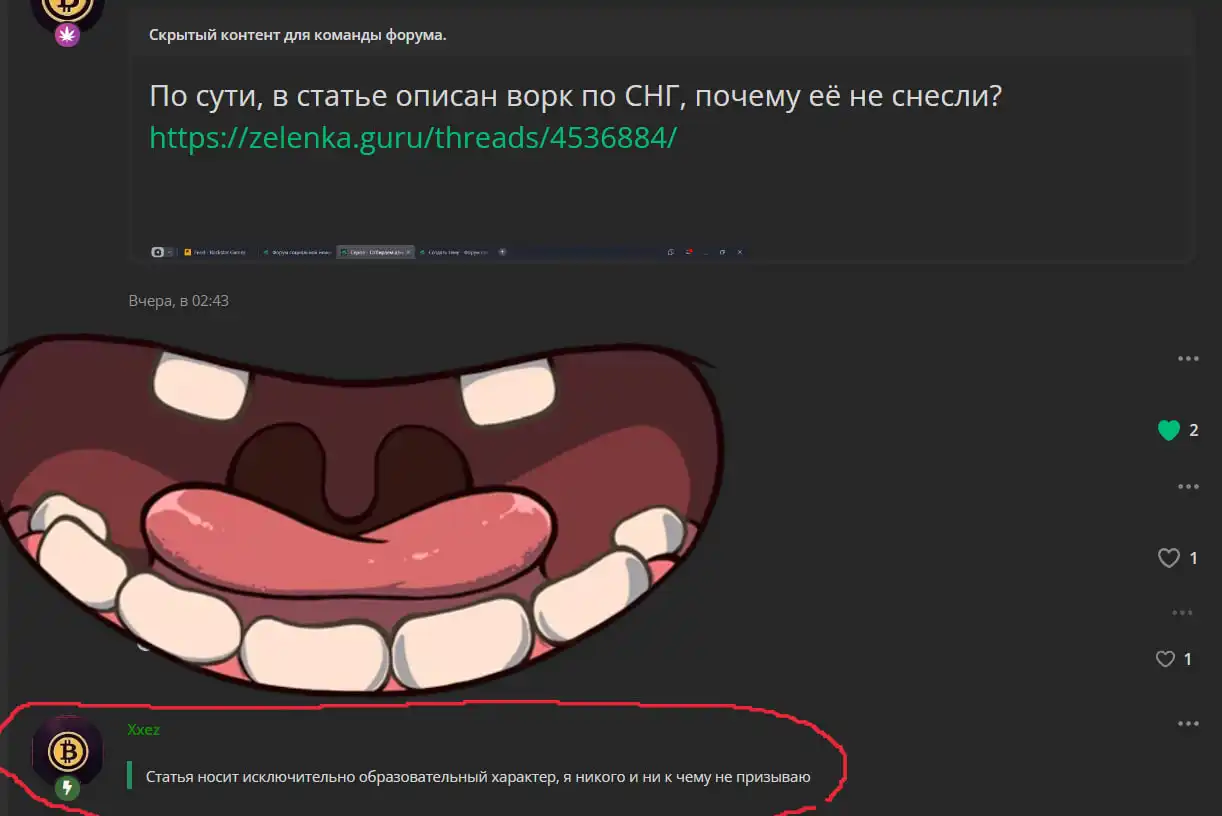Screen dimensions: 1222x816
Task: Click the purple cannabis leaf badge icon
Action: tap(67, 35)
